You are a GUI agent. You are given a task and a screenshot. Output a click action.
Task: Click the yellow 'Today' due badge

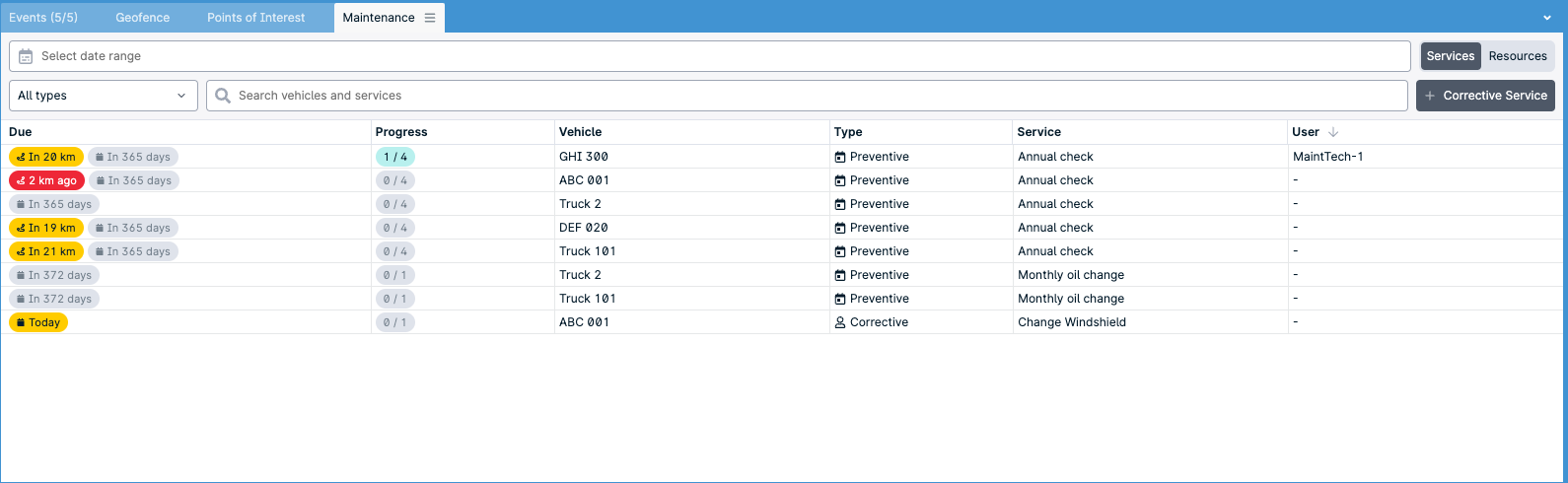(38, 322)
